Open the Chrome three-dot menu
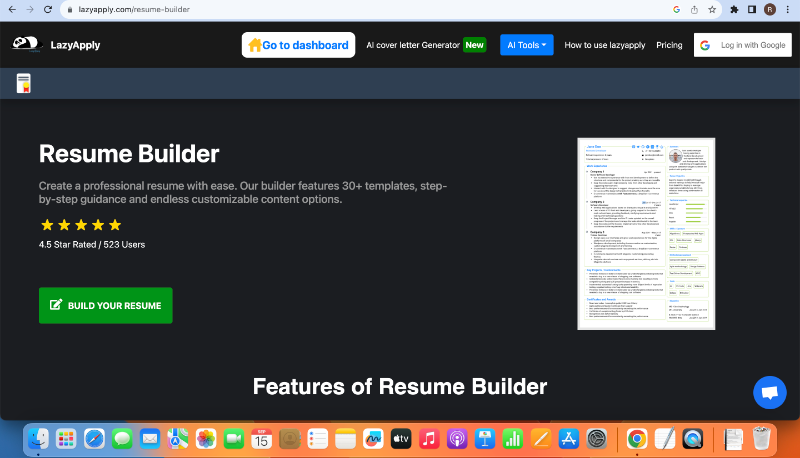 point(788,9)
